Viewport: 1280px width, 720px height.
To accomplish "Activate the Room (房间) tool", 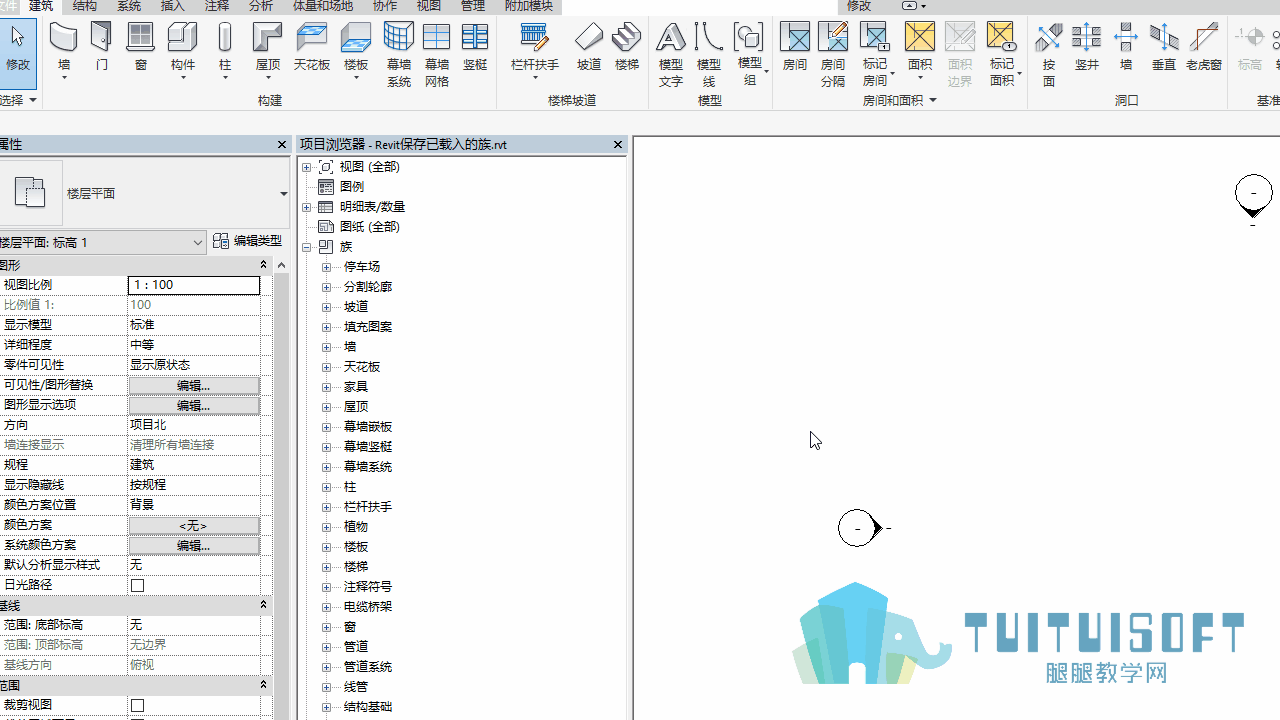I will [795, 48].
